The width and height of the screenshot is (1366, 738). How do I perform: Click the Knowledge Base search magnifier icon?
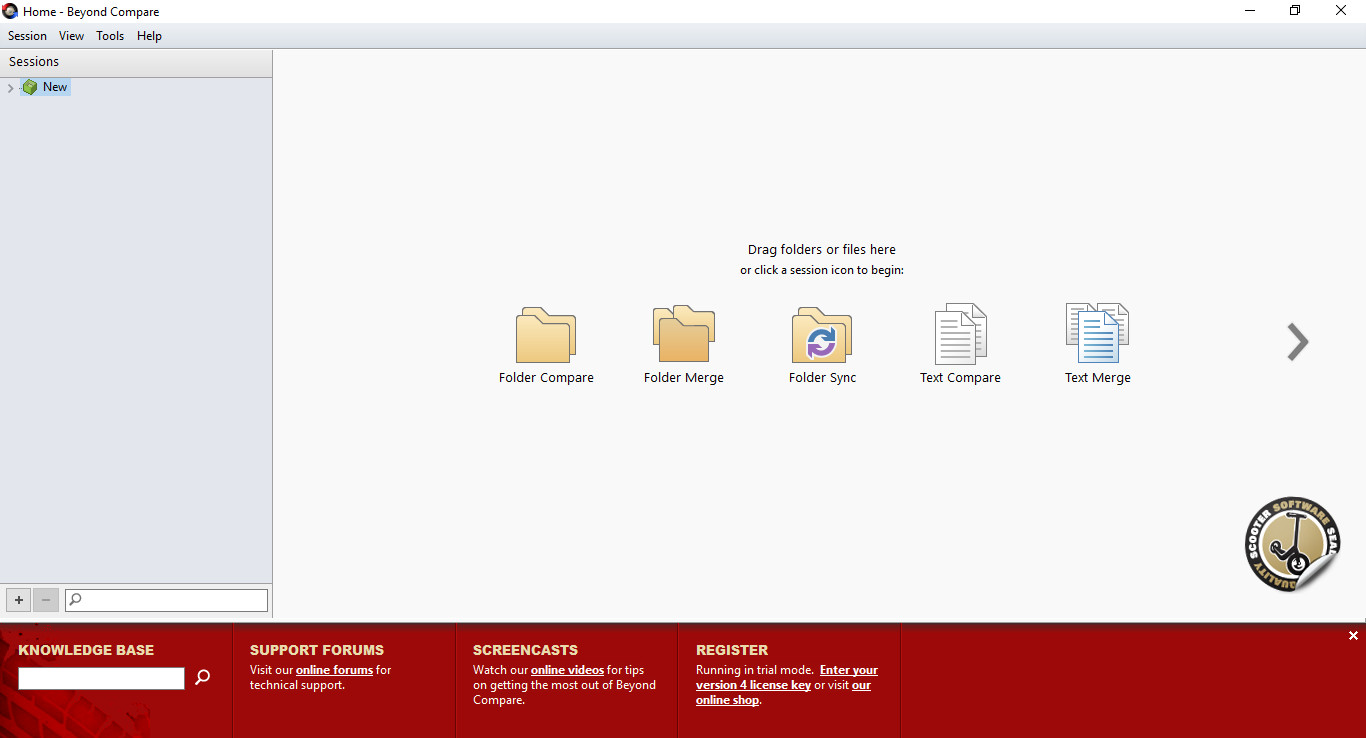(203, 678)
